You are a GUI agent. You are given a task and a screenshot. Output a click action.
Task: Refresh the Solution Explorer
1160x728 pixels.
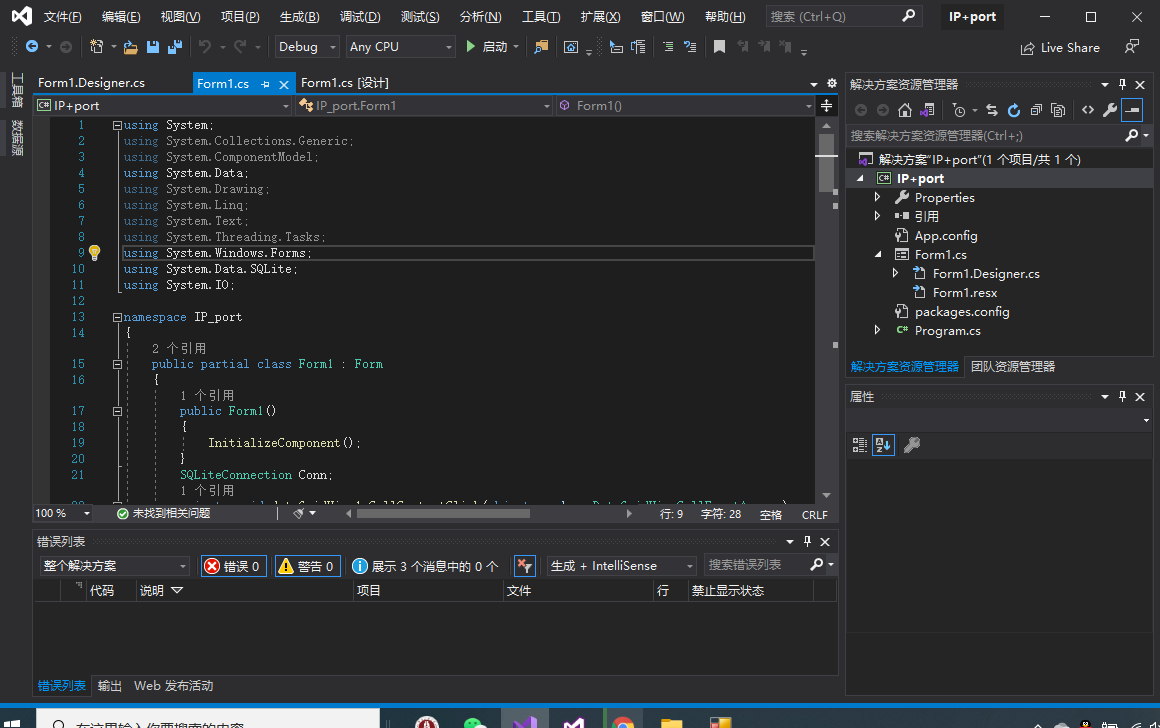1014,110
